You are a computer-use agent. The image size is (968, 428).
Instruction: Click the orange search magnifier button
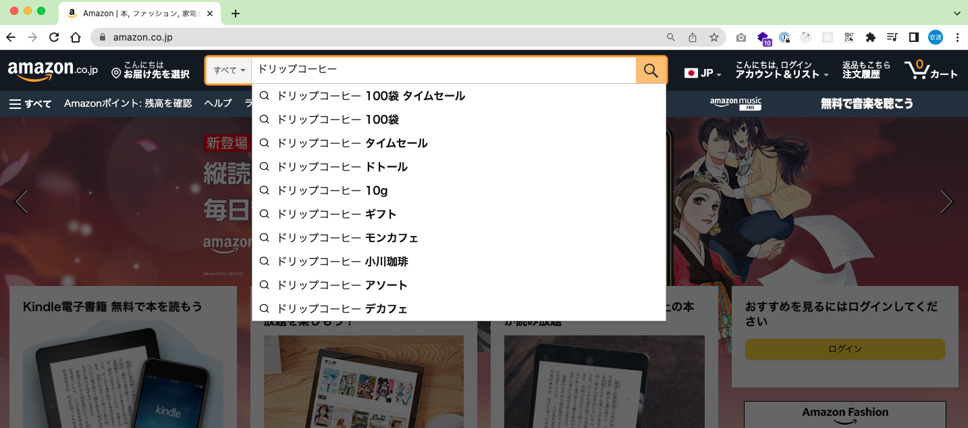(x=650, y=70)
